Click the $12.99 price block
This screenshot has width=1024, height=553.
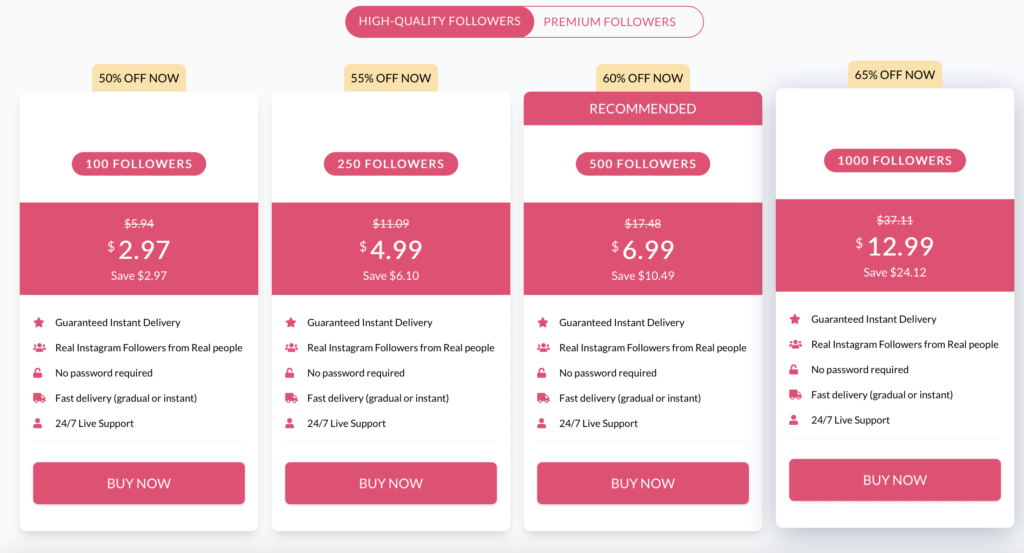coord(895,245)
